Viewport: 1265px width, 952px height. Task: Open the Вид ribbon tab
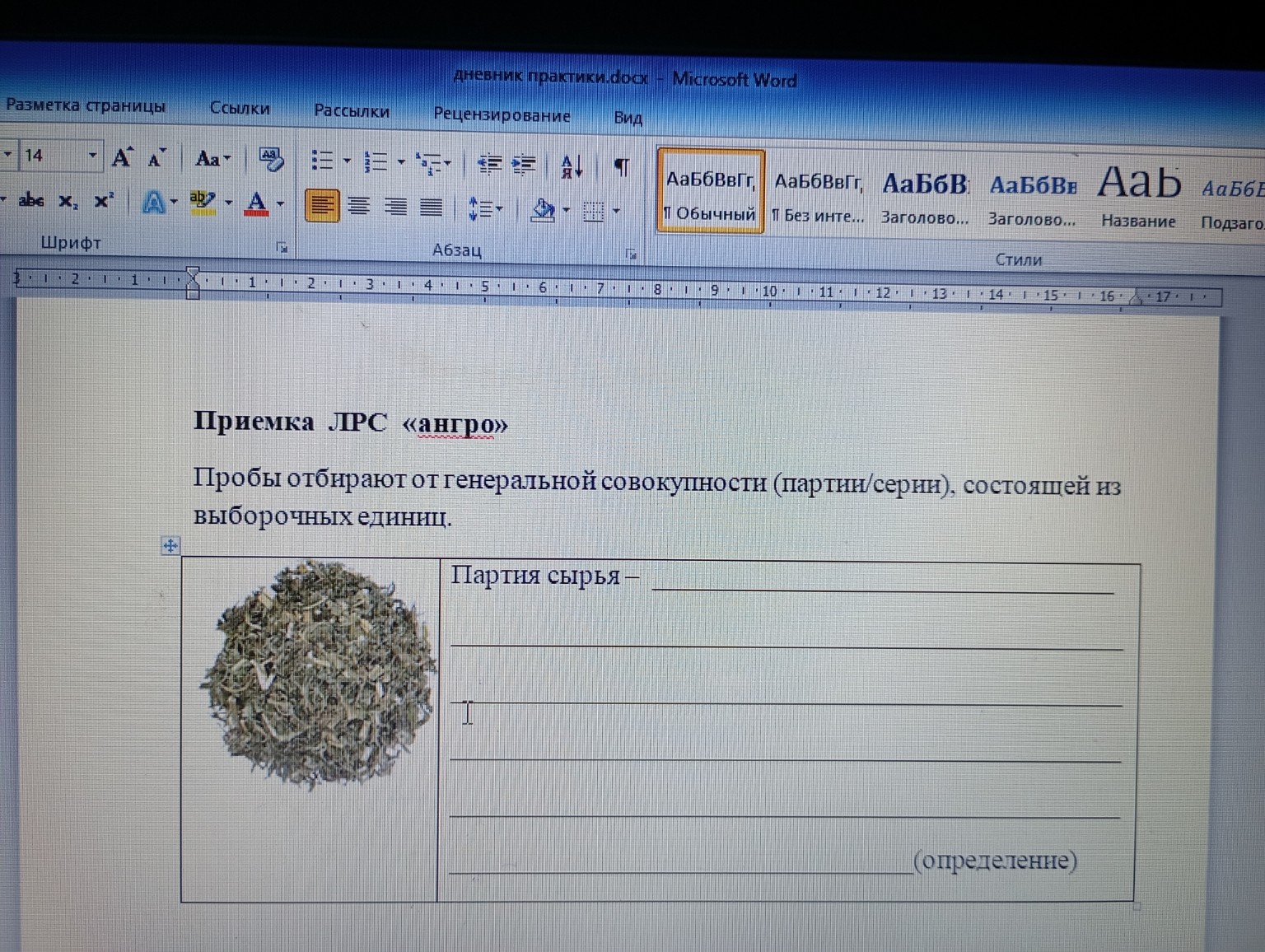[628, 119]
